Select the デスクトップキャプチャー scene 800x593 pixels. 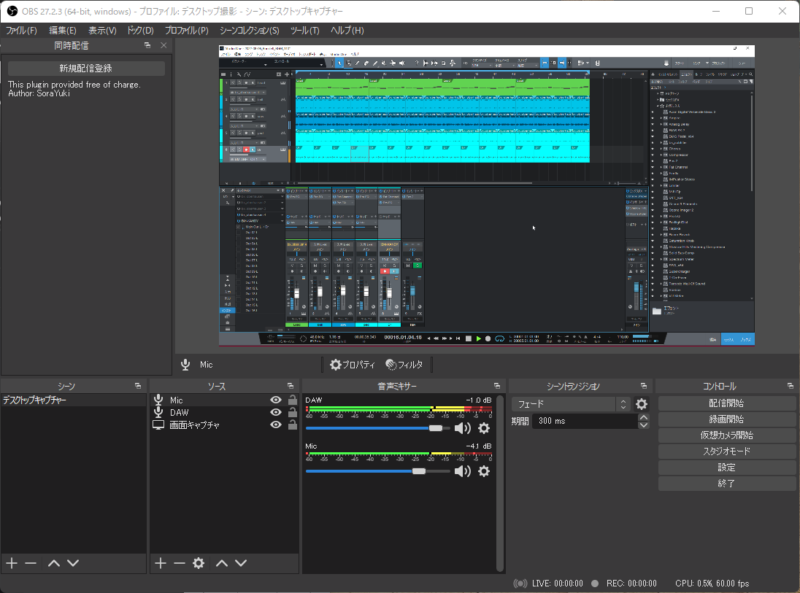pos(73,400)
